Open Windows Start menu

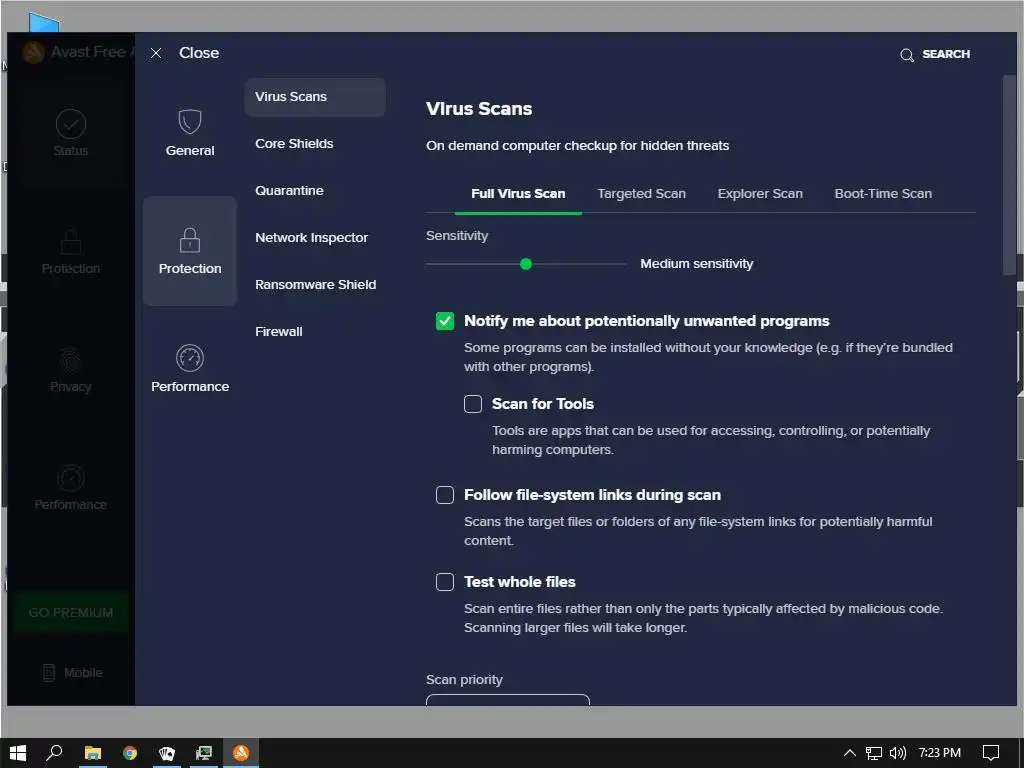click(18, 753)
